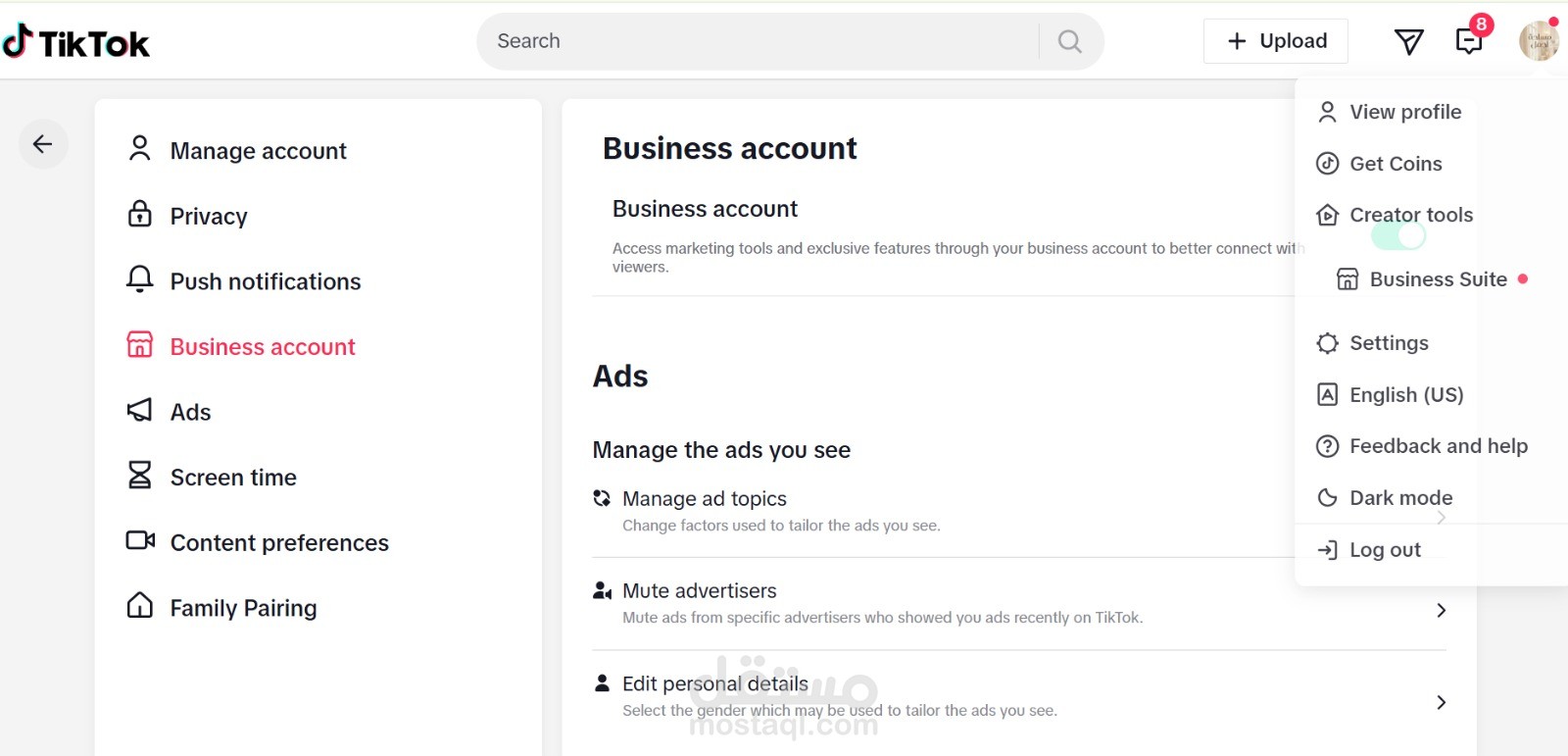Click the Screen time hourglass icon

click(140, 477)
